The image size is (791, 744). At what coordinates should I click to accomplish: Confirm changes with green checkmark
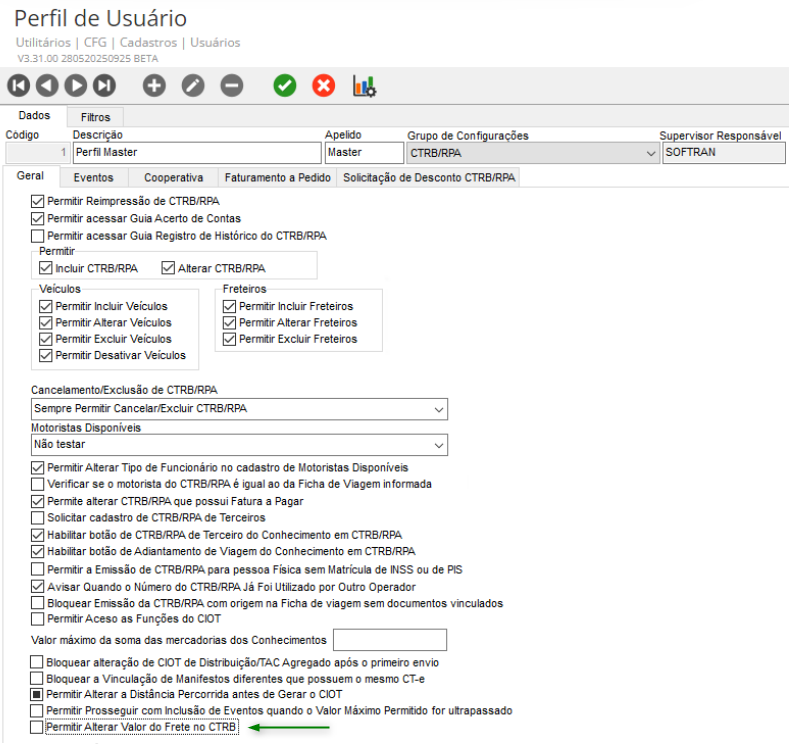(x=285, y=85)
